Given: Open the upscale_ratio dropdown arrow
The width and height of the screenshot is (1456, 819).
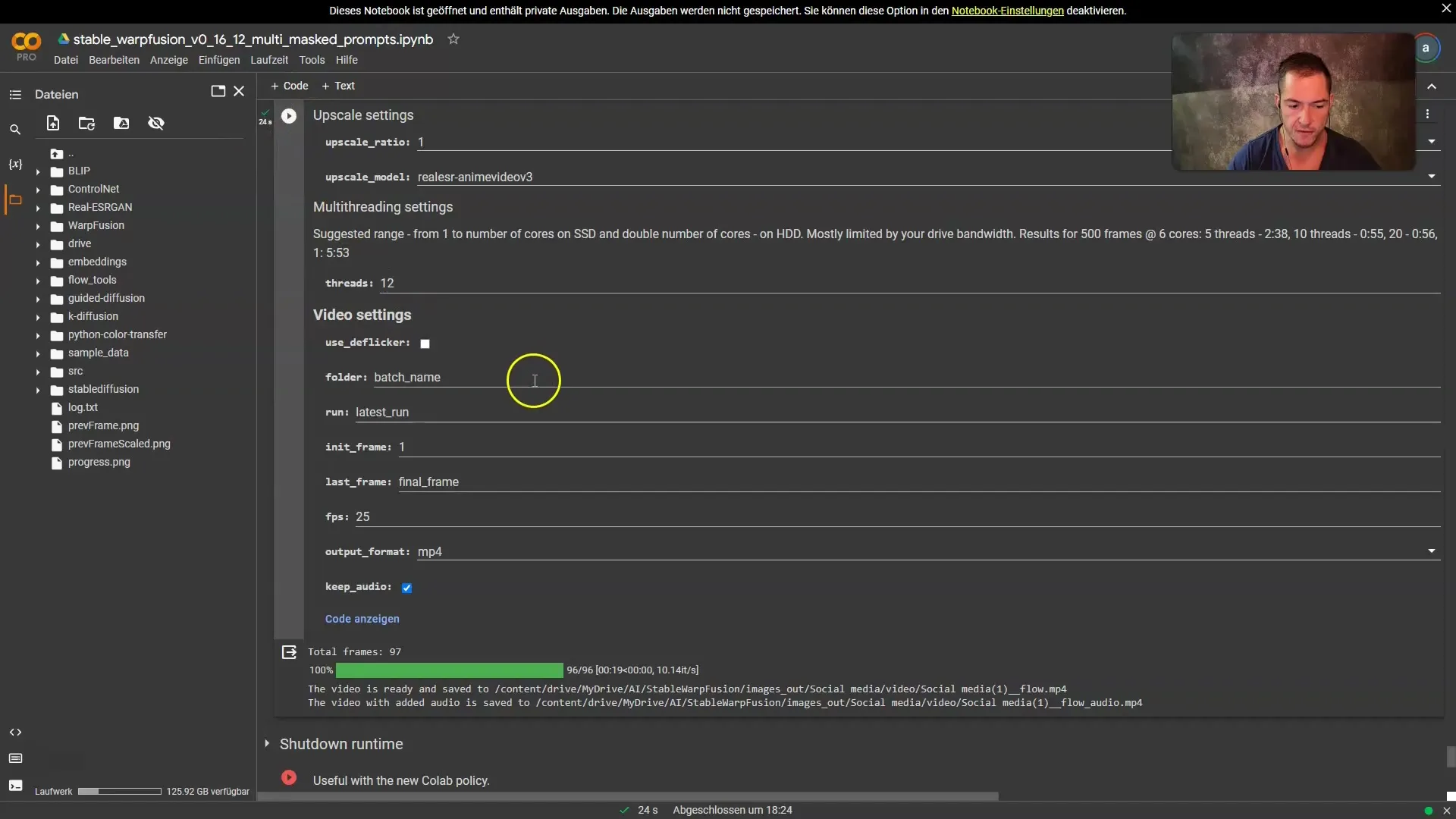Looking at the screenshot, I should [x=1432, y=142].
